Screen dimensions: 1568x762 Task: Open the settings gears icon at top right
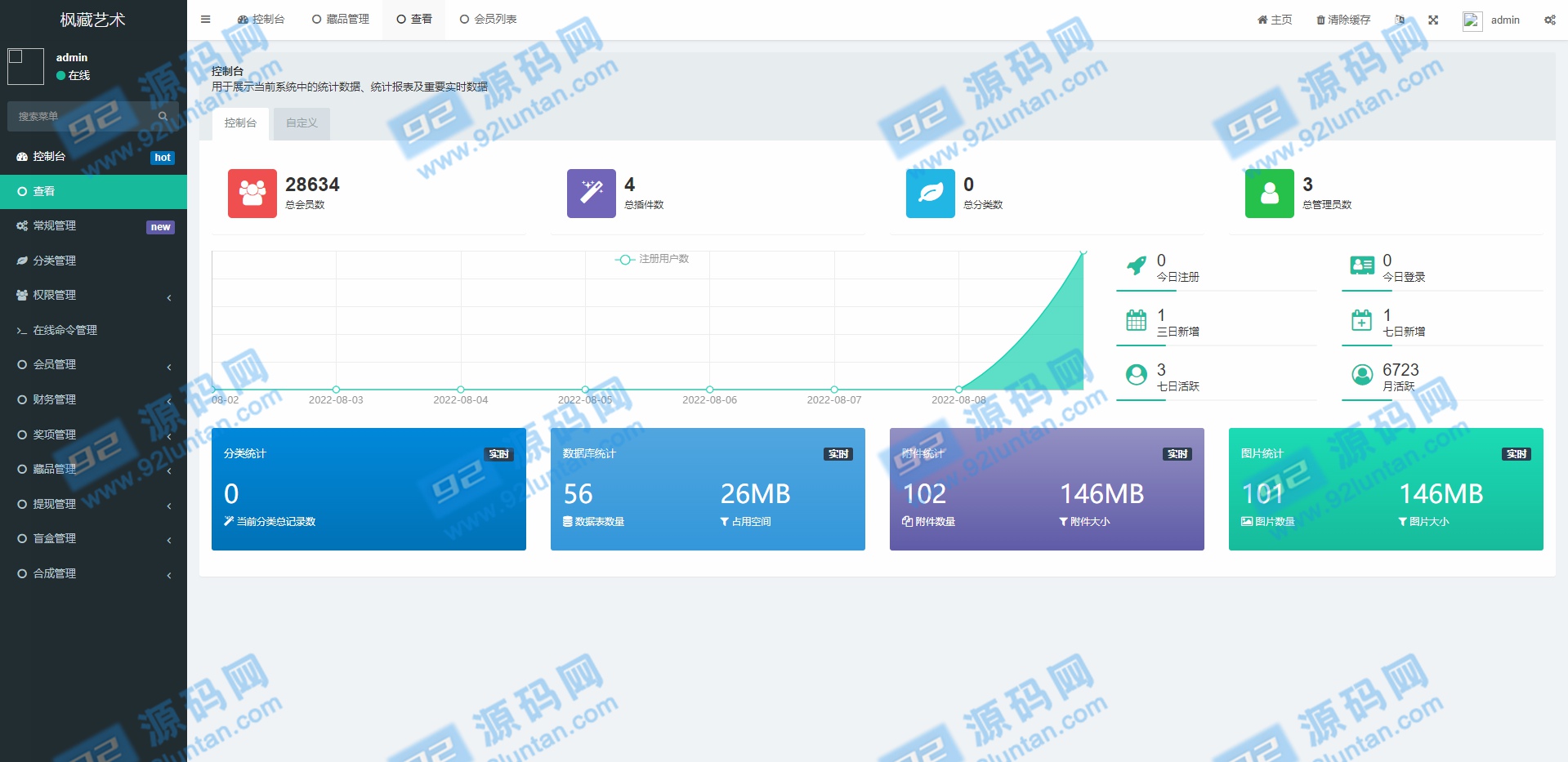[1550, 20]
